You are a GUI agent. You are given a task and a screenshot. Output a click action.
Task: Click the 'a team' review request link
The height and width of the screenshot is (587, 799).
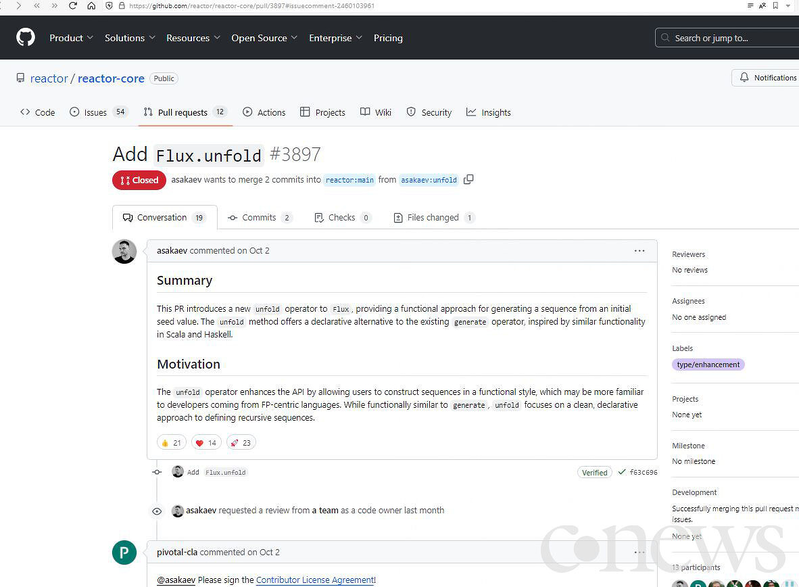click(x=325, y=510)
